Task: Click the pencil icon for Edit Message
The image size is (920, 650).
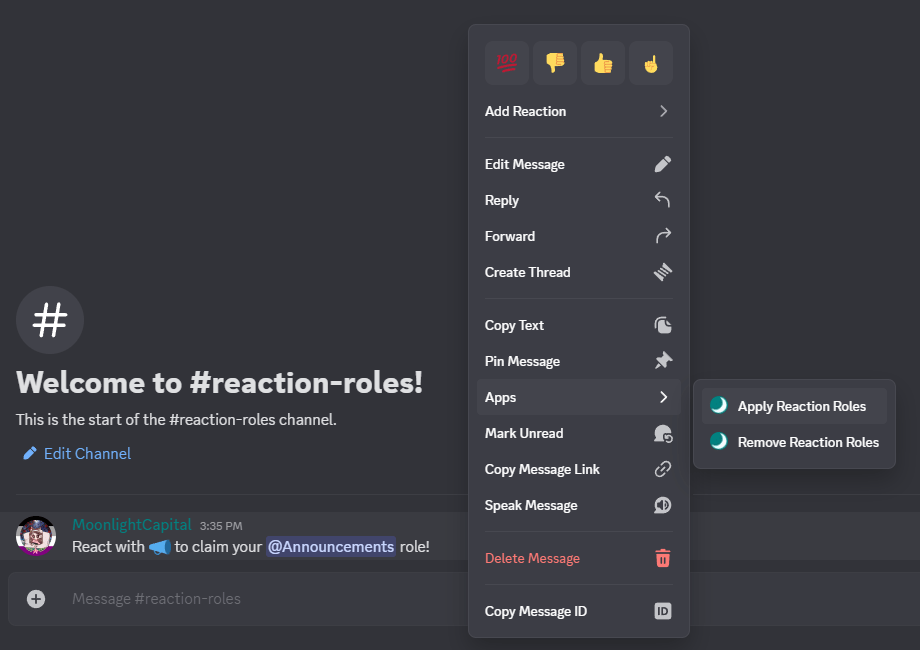Action: click(x=662, y=164)
